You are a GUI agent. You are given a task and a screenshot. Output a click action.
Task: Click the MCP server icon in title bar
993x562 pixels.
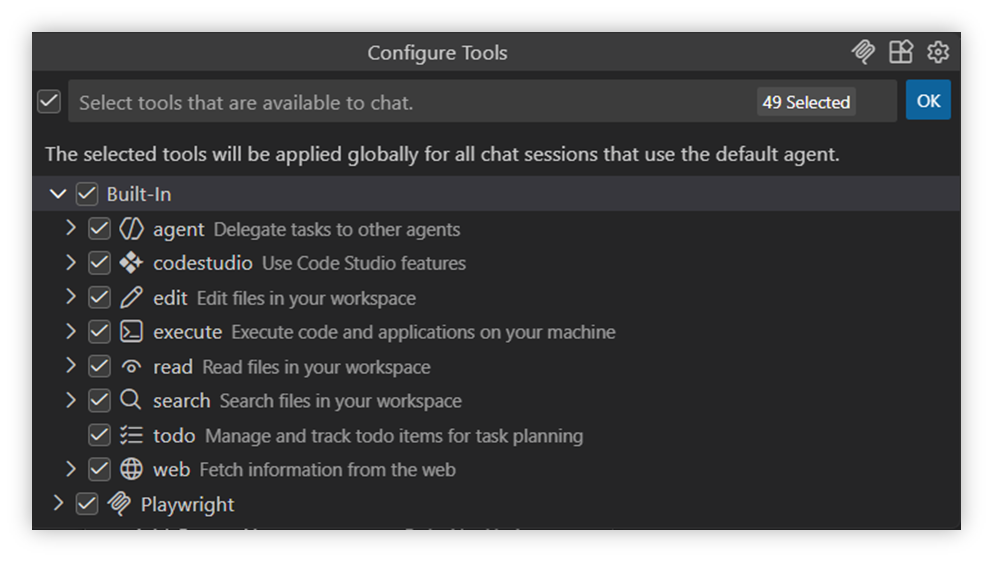click(863, 52)
